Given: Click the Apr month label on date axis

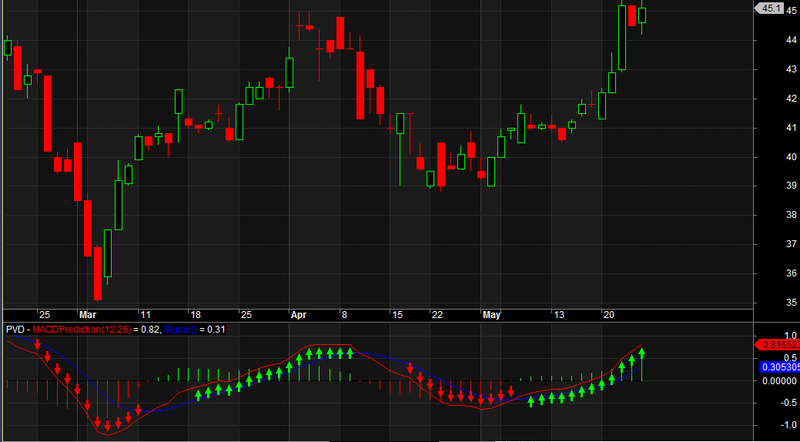Looking at the screenshot, I should click(298, 315).
